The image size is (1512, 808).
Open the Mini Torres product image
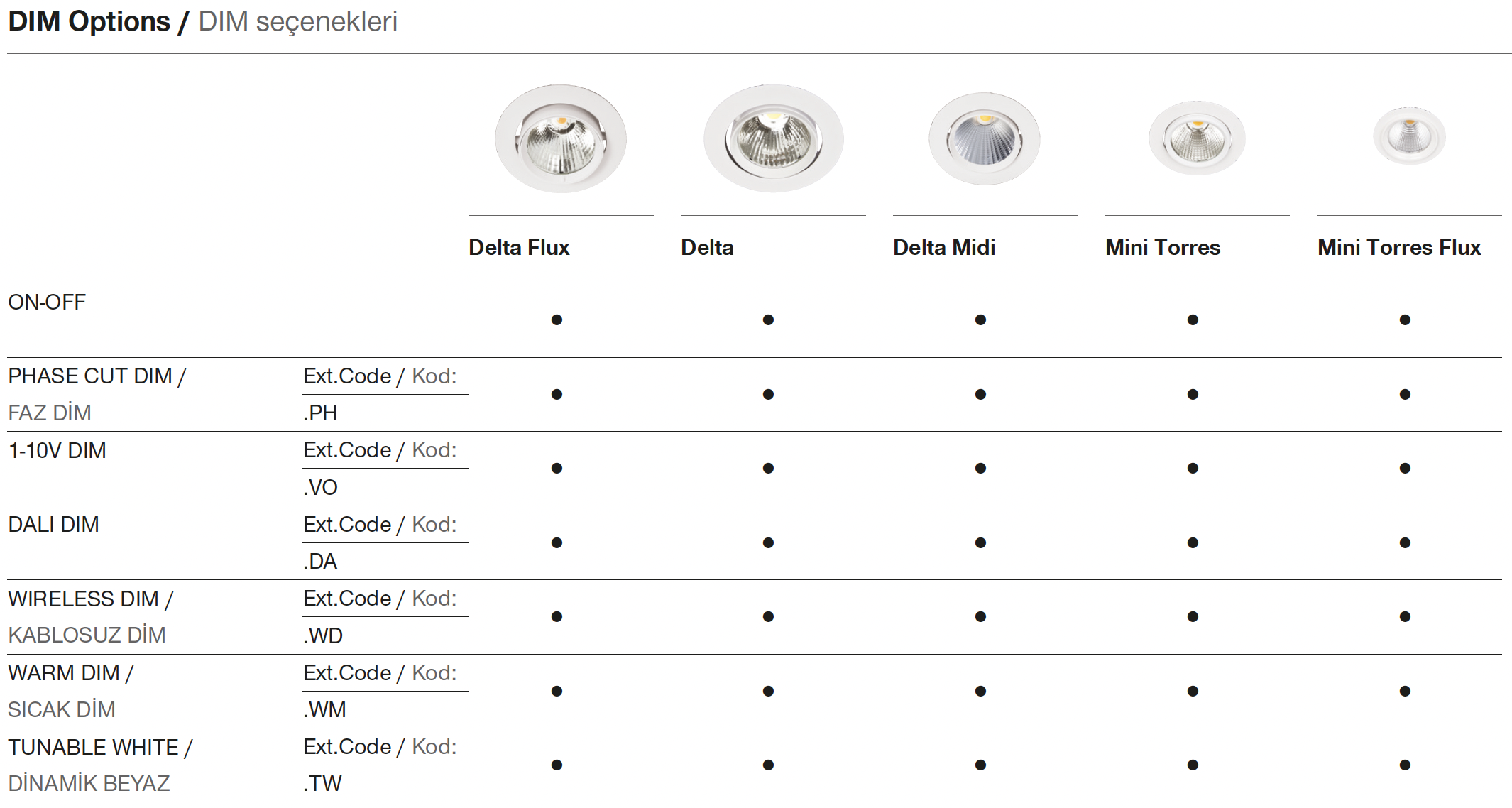[1197, 138]
